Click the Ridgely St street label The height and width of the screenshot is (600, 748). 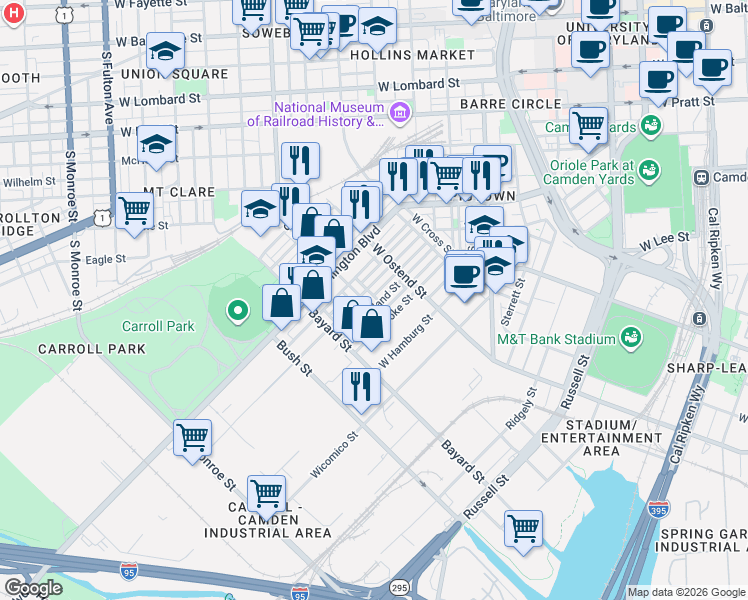521,409
